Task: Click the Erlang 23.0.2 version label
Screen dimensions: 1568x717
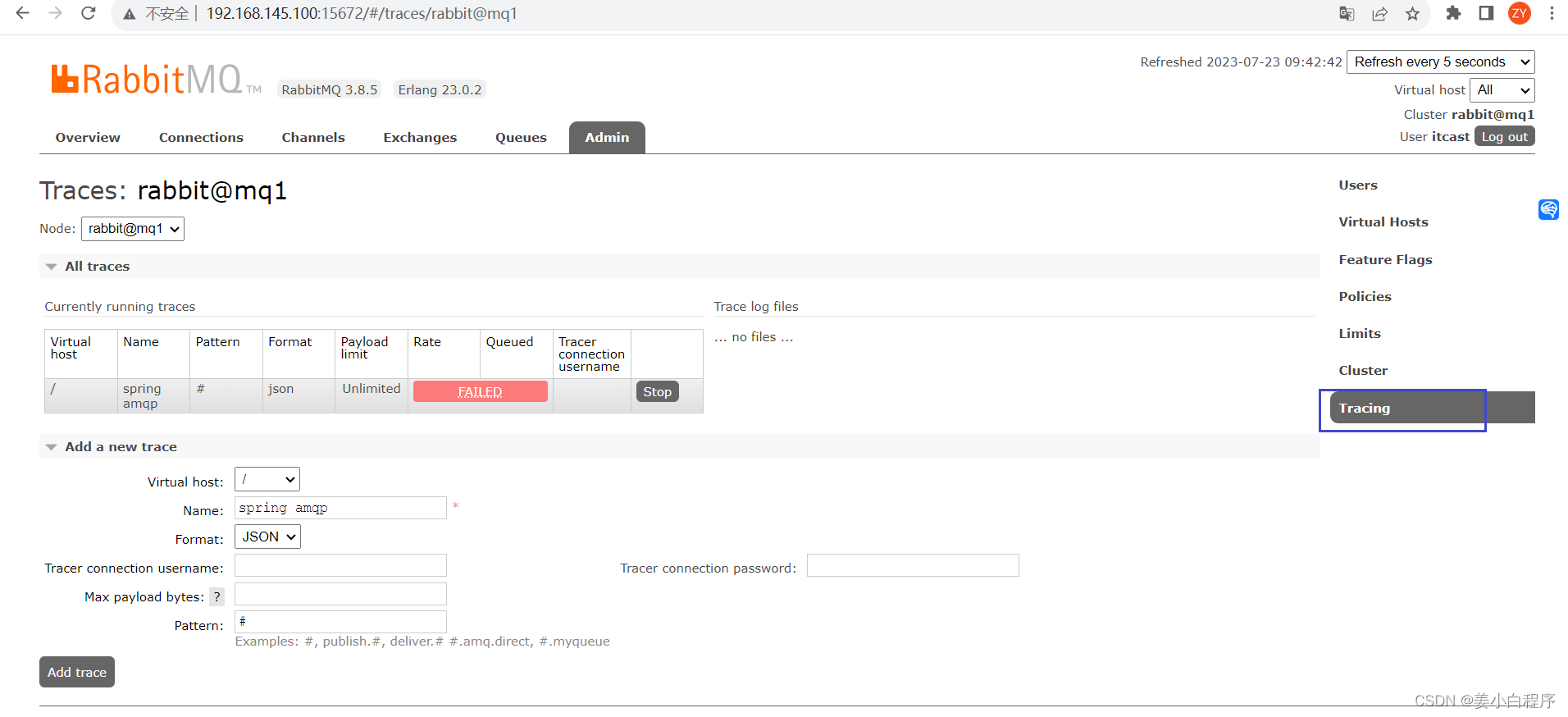Action: pyautogui.click(x=440, y=89)
